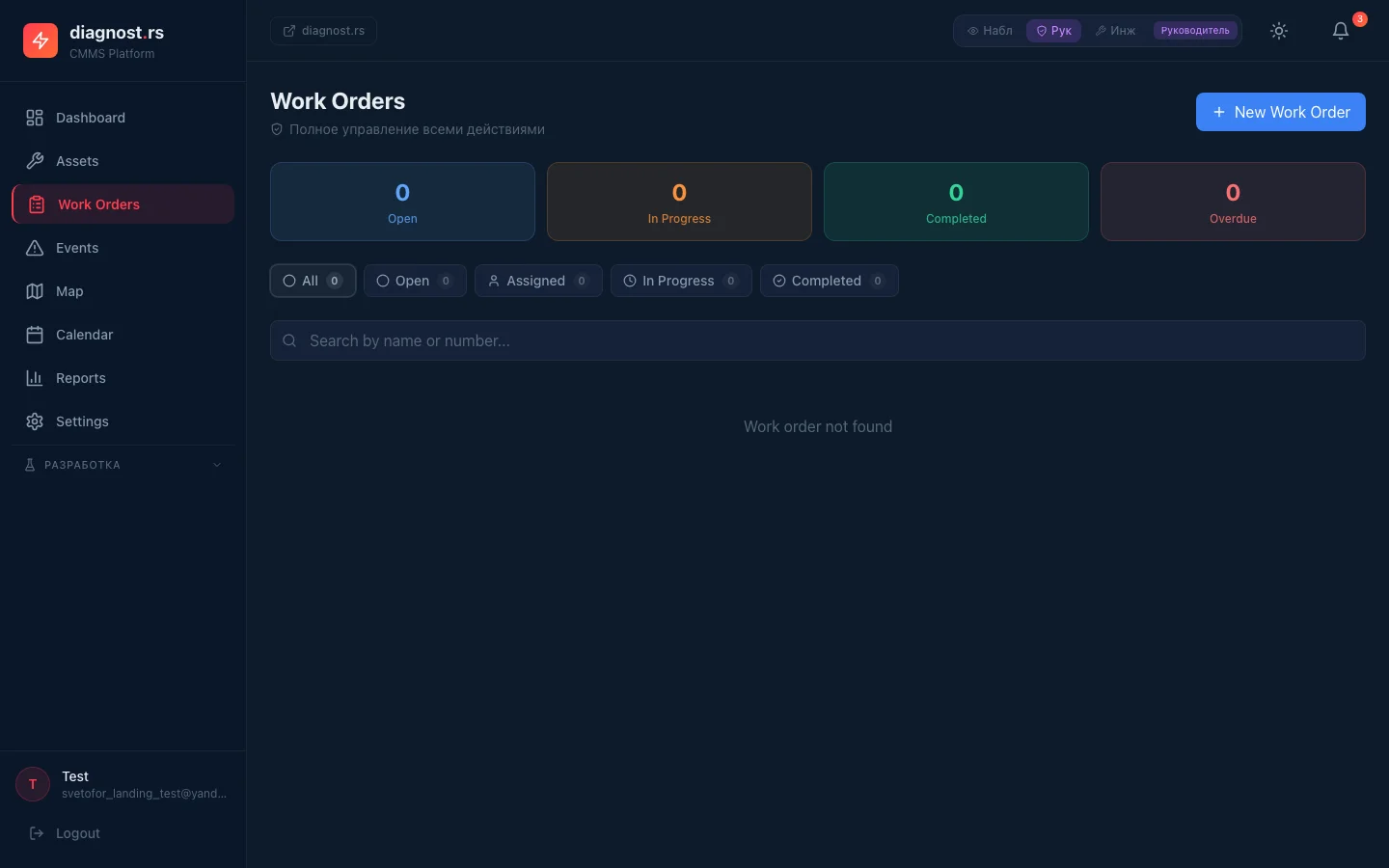The image size is (1389, 868).
Task: Switch to the Рук manager role
Action: [1053, 31]
